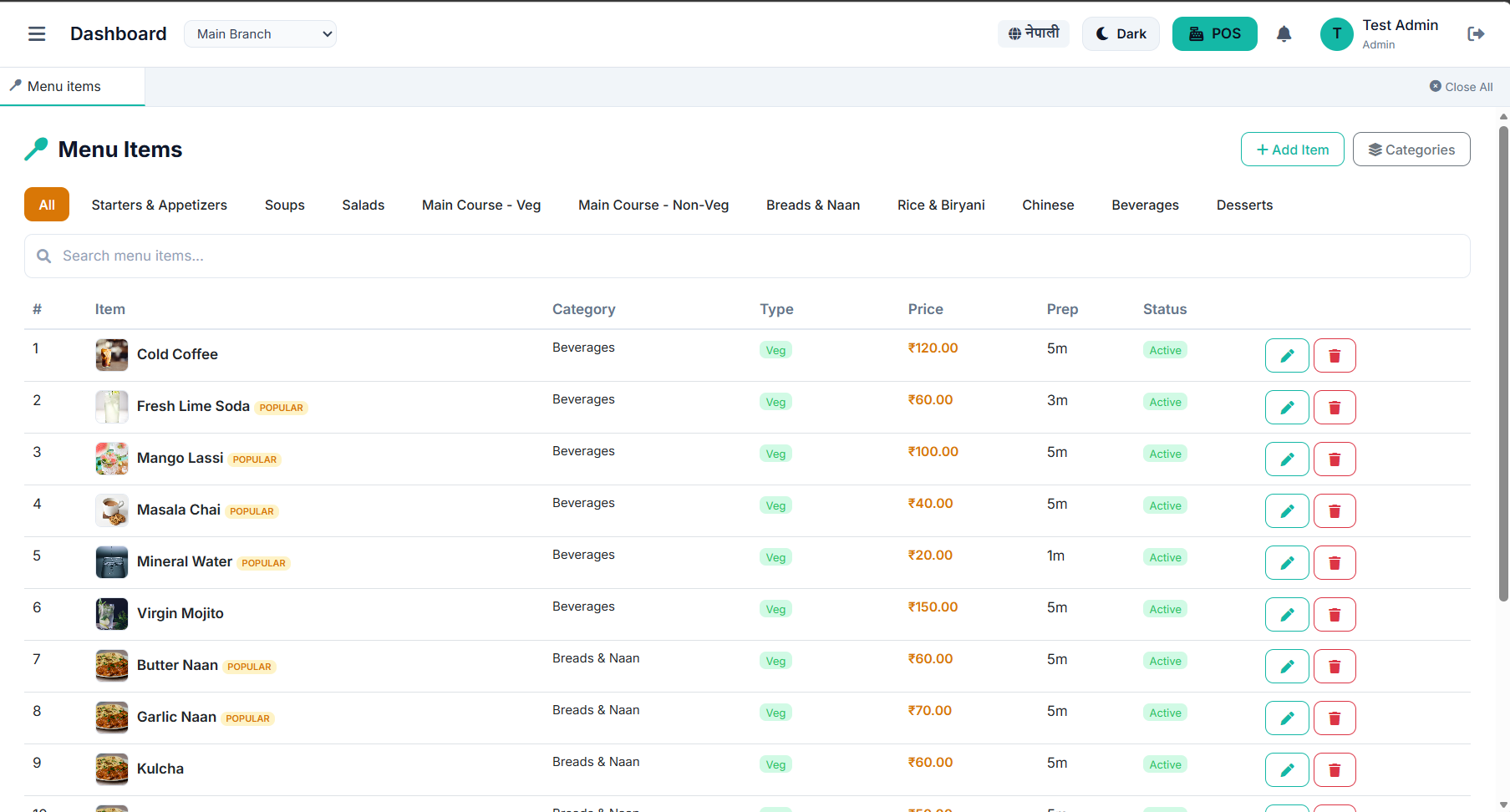The width and height of the screenshot is (1510, 812).
Task: Click the notification bell icon
Action: [1284, 33]
